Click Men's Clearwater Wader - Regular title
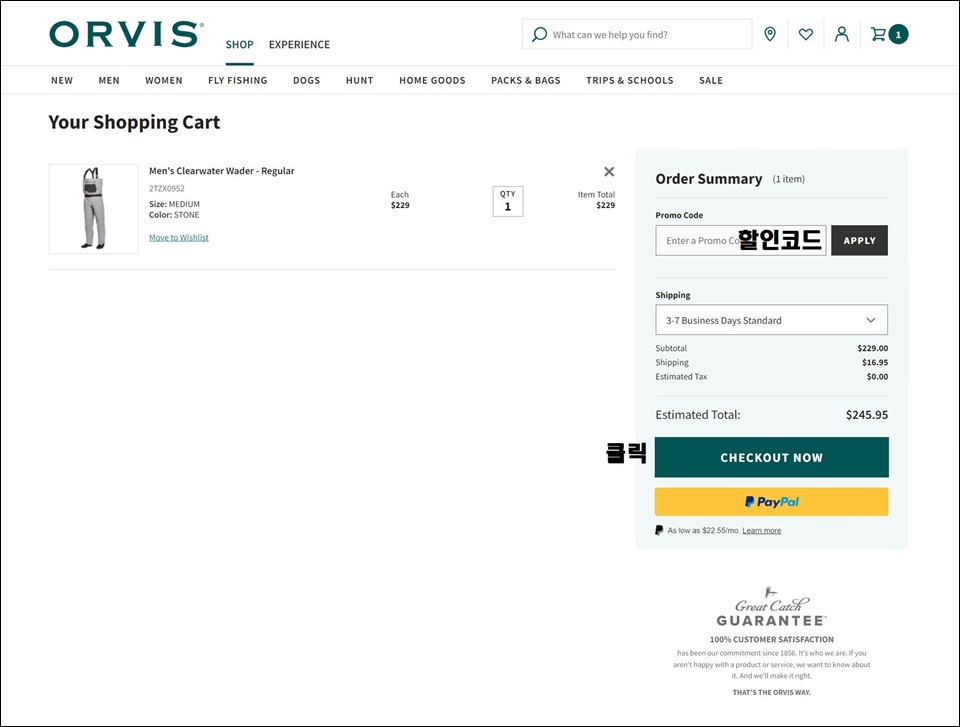 tap(222, 171)
